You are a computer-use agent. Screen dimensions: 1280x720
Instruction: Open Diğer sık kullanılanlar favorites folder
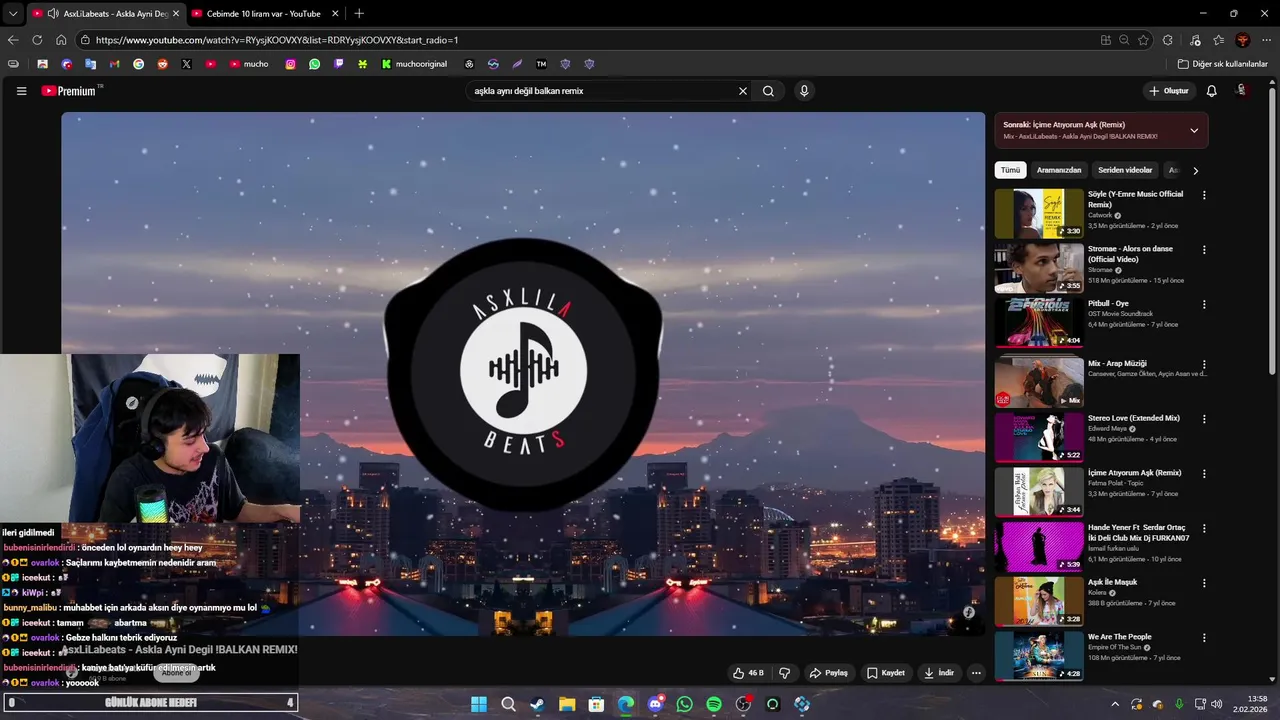coord(1222,64)
